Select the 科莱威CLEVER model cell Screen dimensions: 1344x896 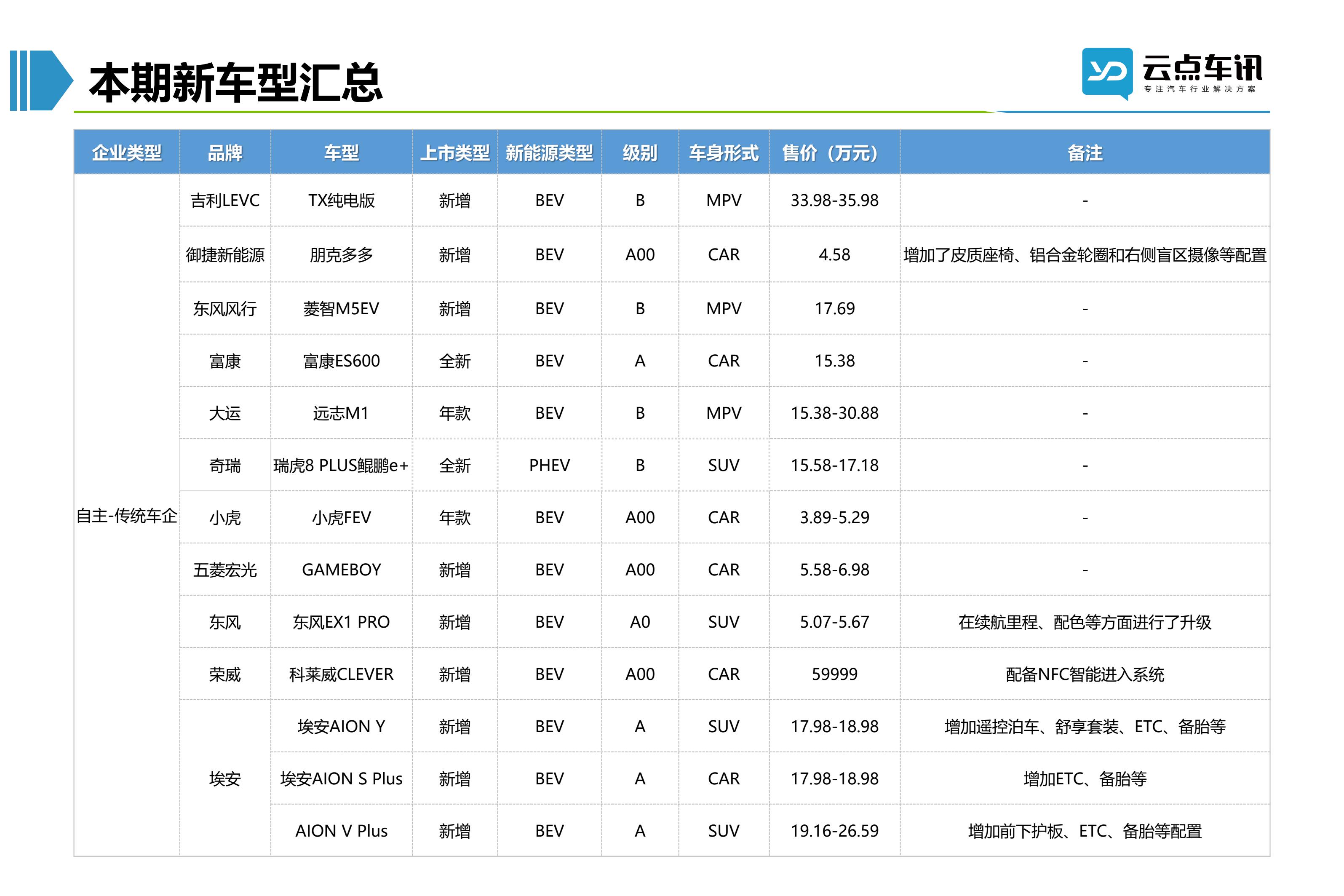click(342, 674)
